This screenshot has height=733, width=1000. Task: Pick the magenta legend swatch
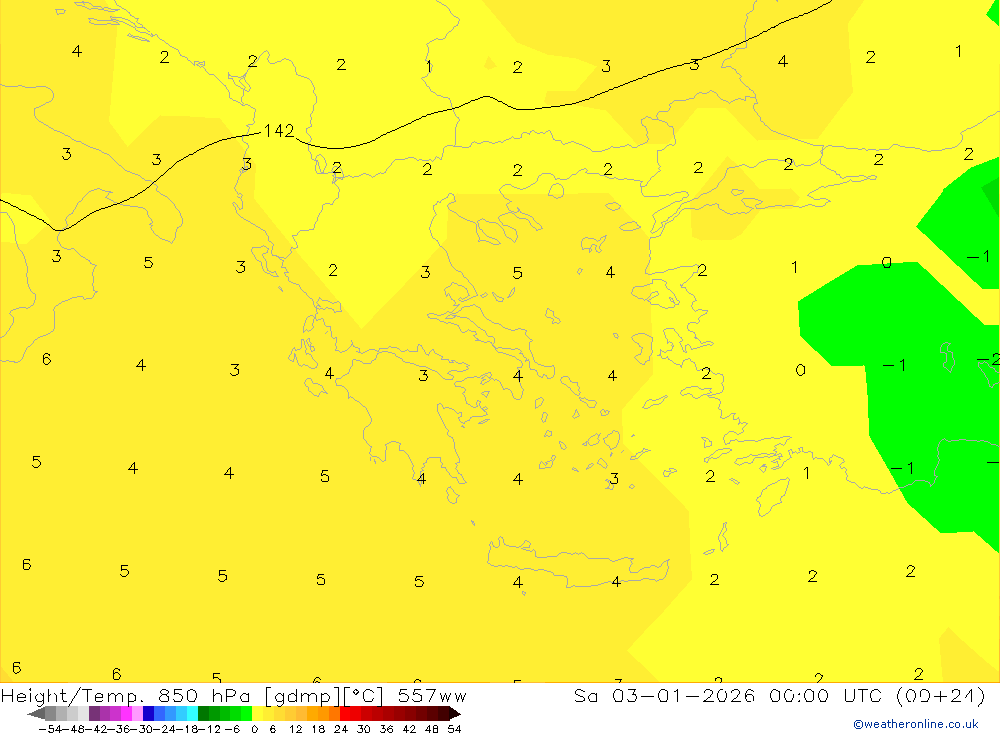tap(126, 714)
